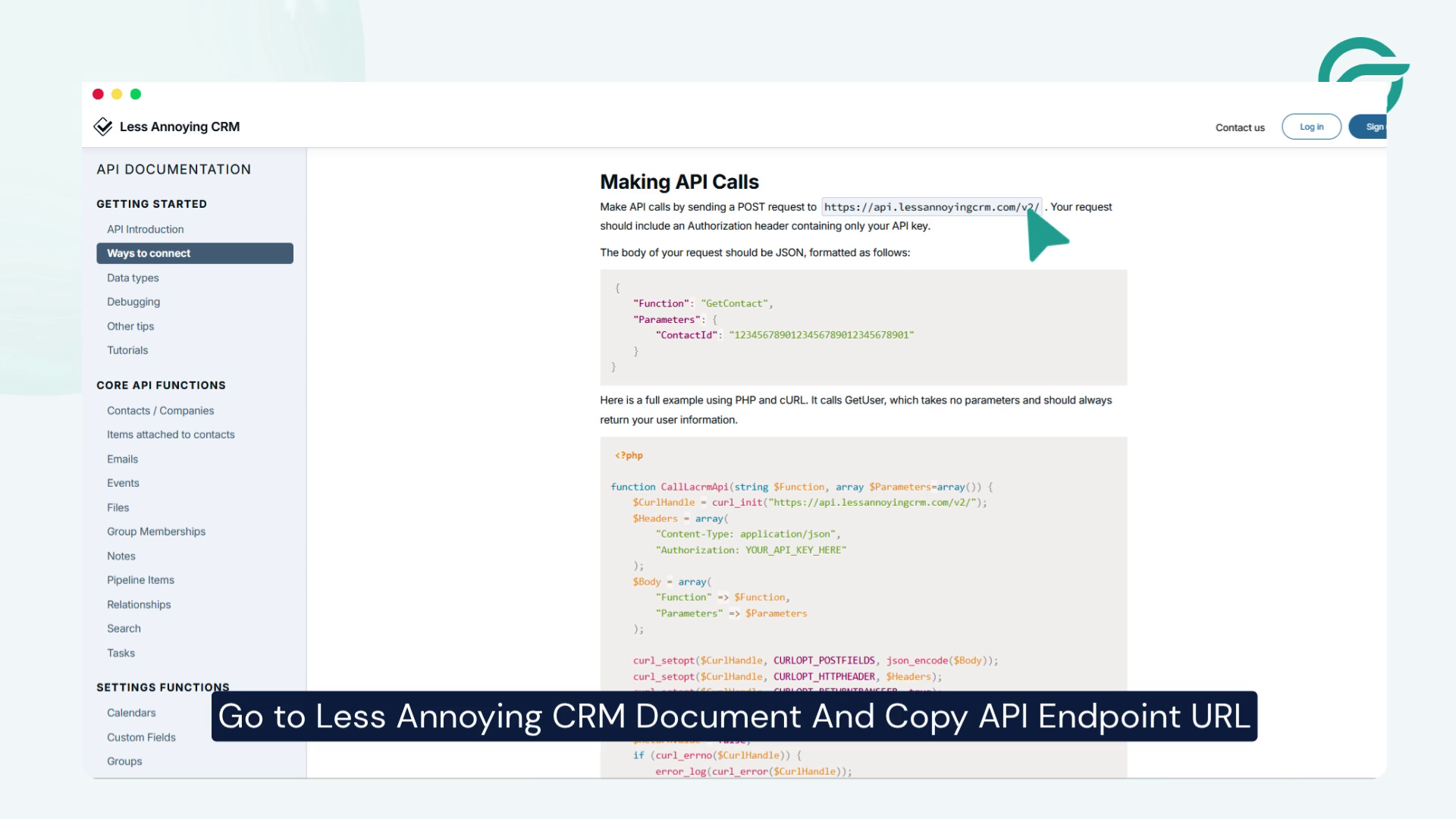Click the Making API Calls heading
Screen dimensions: 1456x819
(x=679, y=182)
